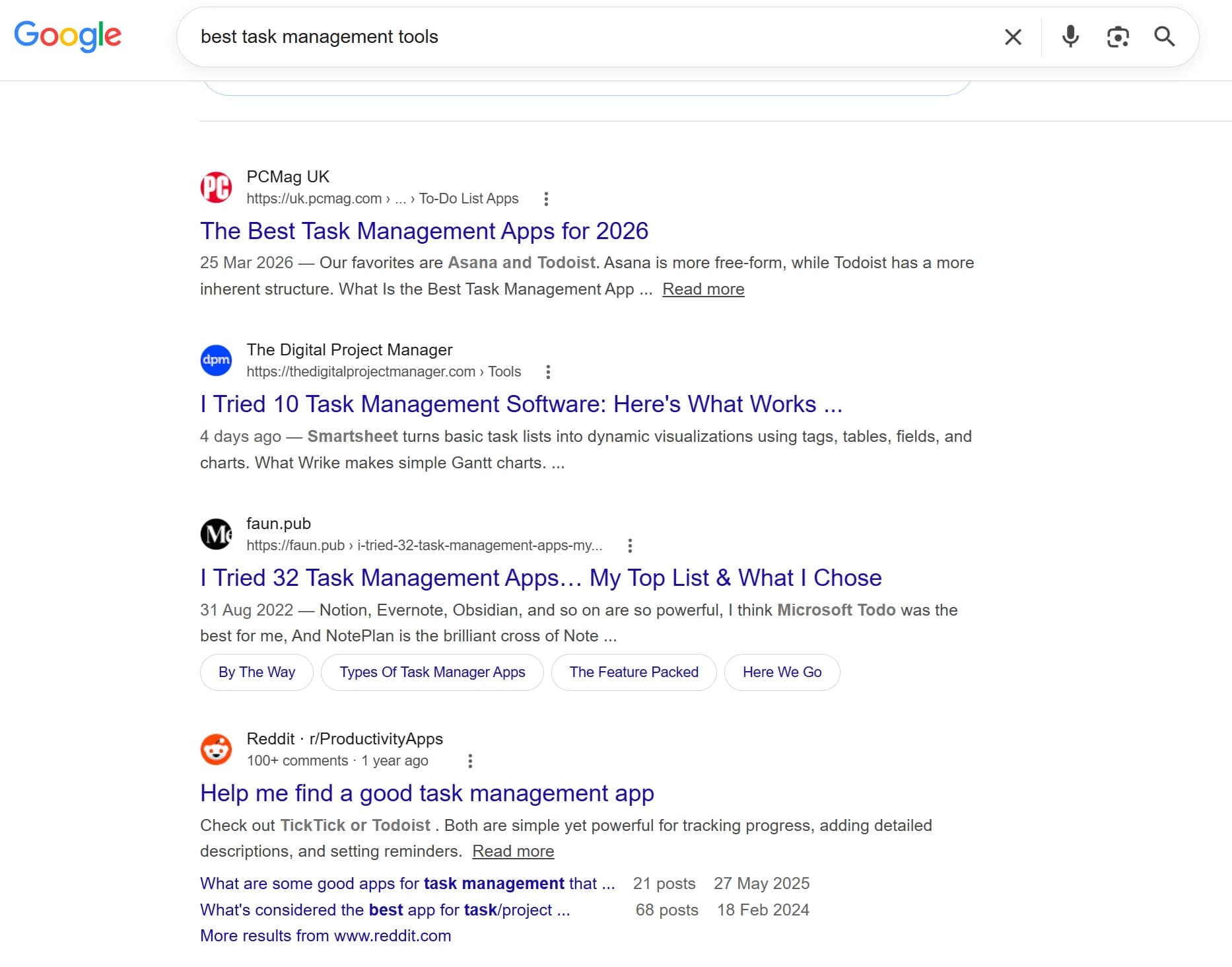Click The Digital Project Manager site name
Viewport: 1232px width, 967px height.
coord(349,350)
